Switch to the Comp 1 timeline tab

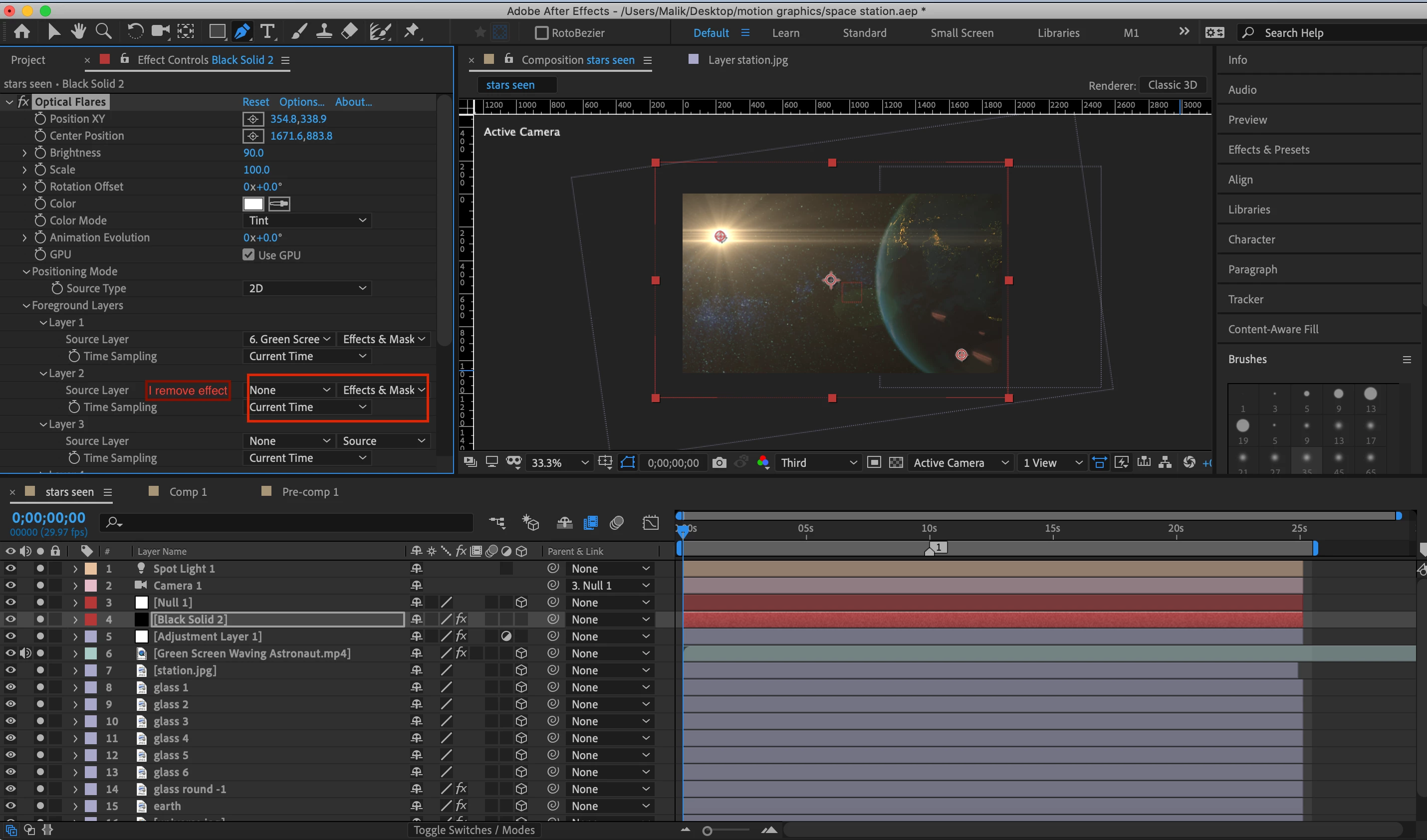click(188, 491)
